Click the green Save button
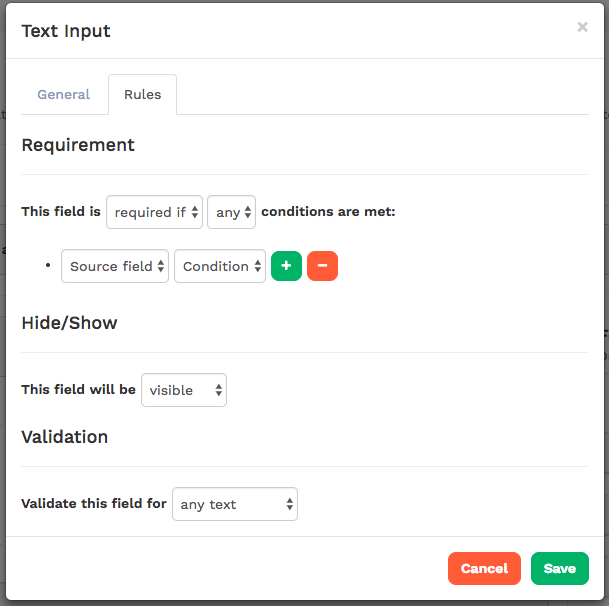 559,568
